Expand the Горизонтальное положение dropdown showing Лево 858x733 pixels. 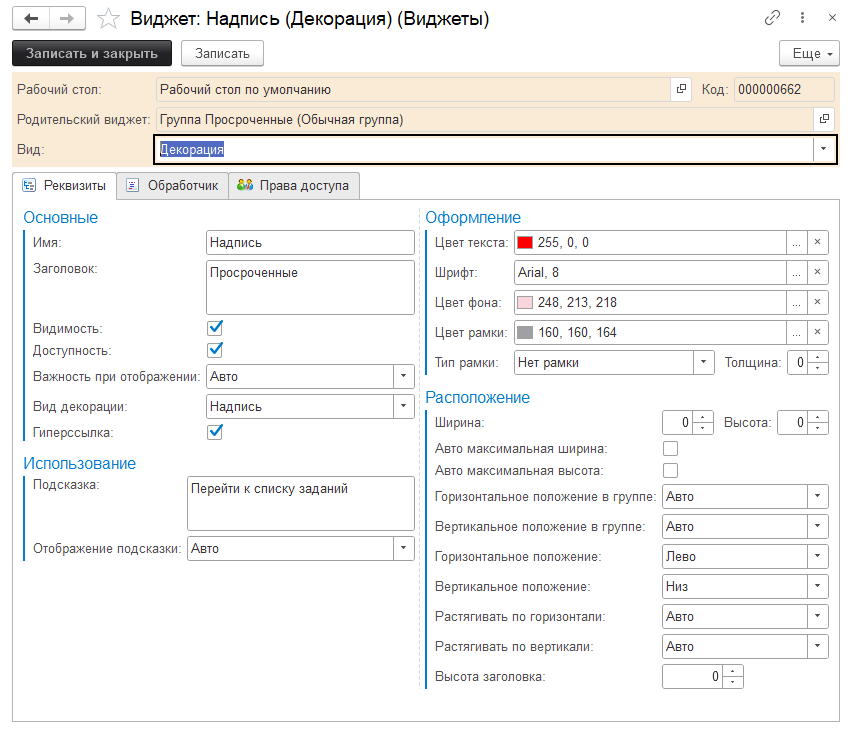[x=818, y=556]
